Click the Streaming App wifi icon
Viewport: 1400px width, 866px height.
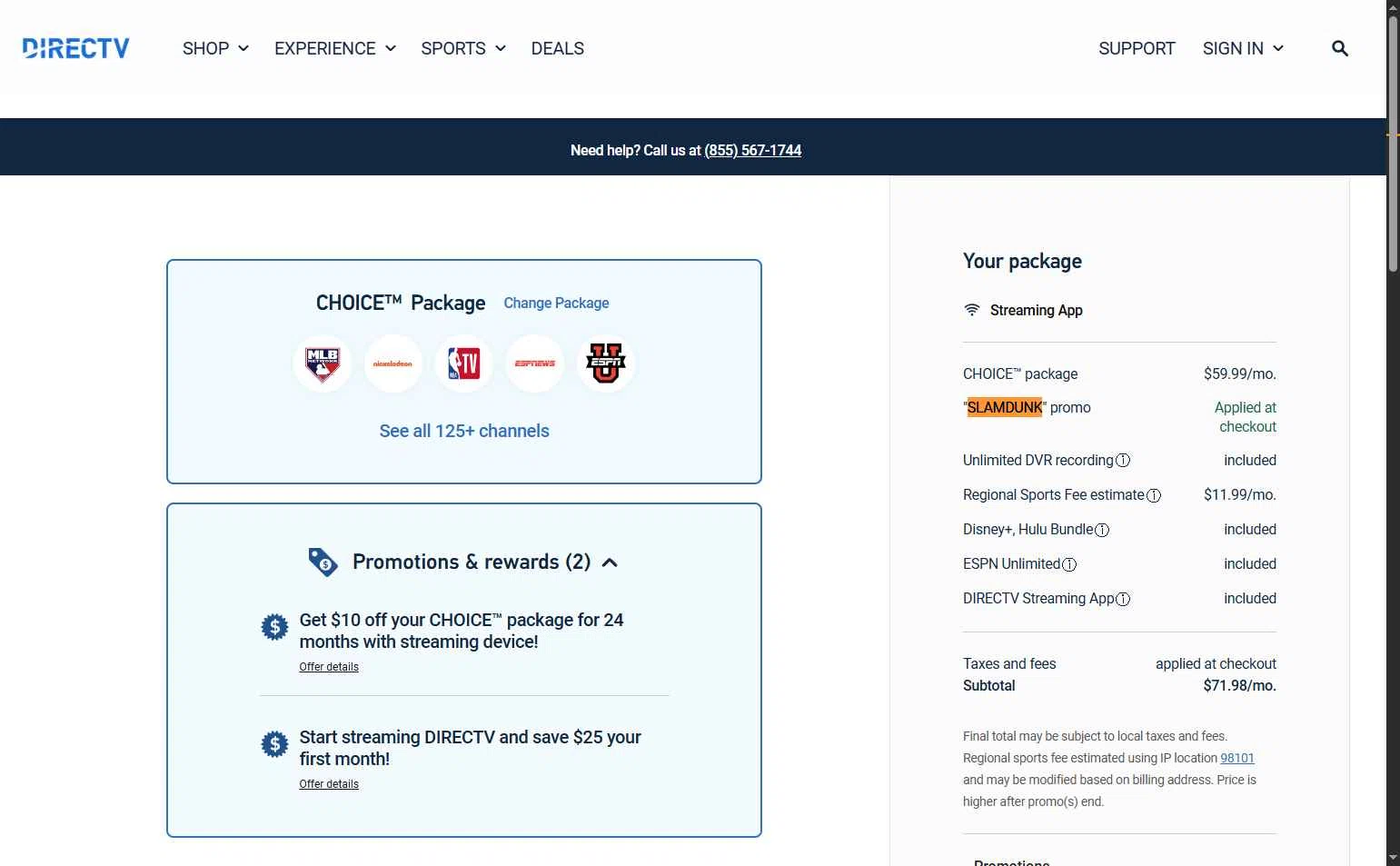(x=972, y=310)
